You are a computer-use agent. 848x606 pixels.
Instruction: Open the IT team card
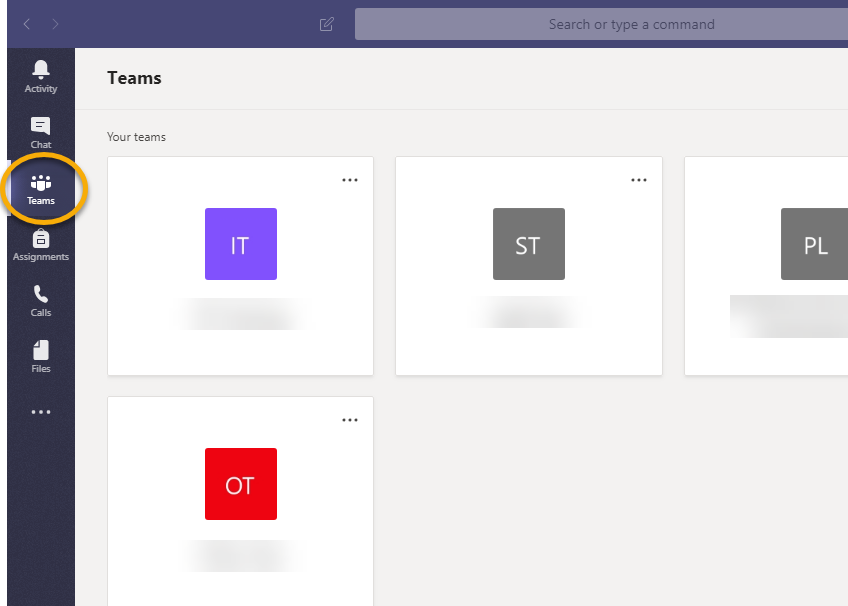240,300
